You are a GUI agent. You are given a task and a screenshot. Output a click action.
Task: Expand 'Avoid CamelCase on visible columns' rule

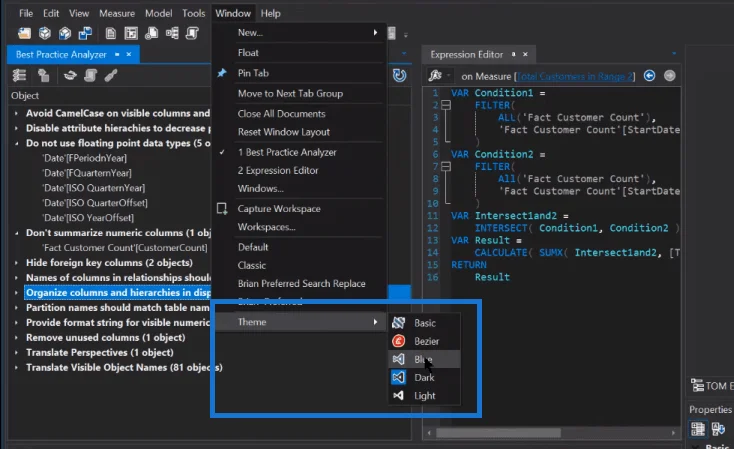click(x=16, y=113)
